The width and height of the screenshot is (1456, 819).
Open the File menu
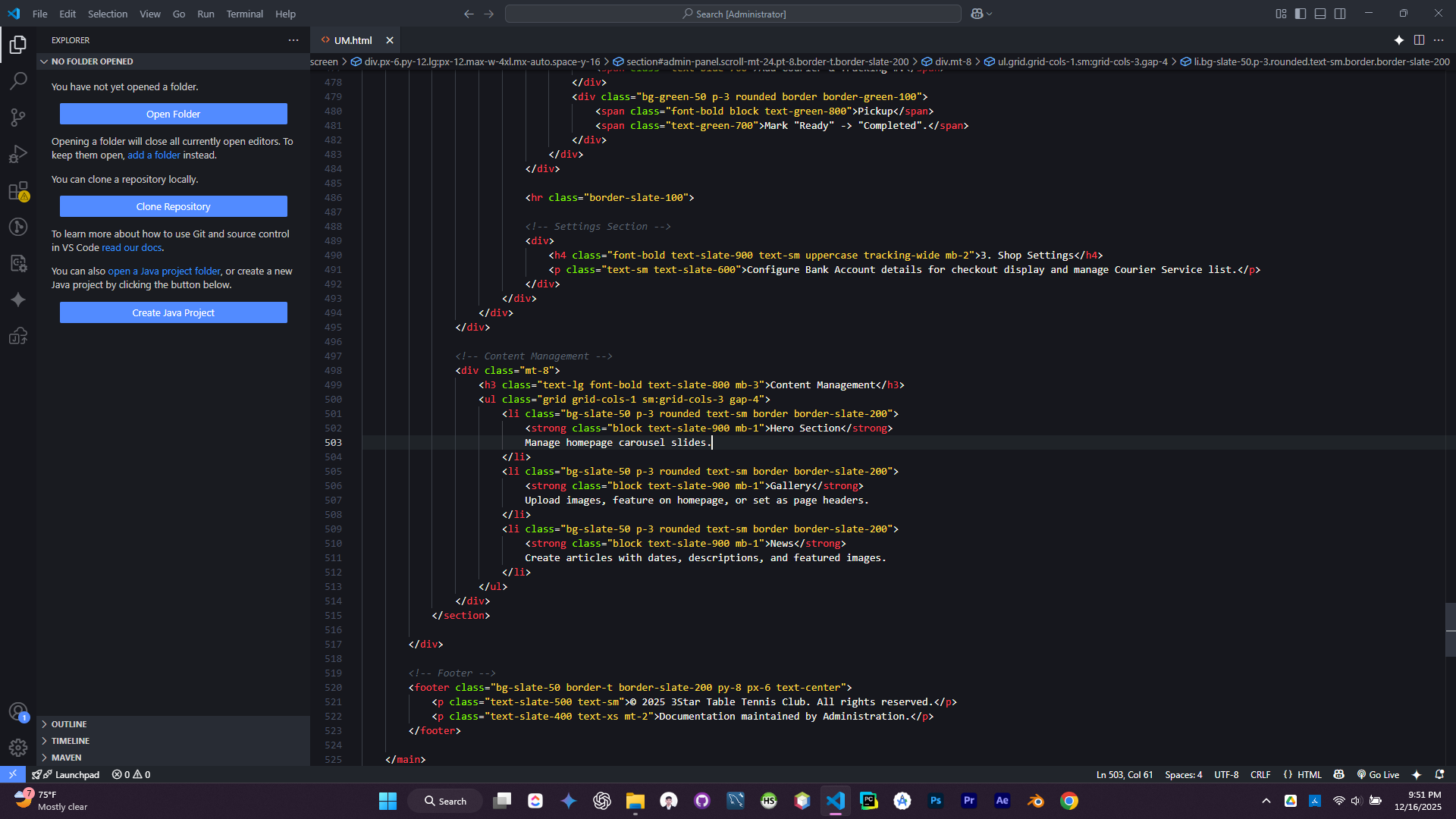coord(40,14)
